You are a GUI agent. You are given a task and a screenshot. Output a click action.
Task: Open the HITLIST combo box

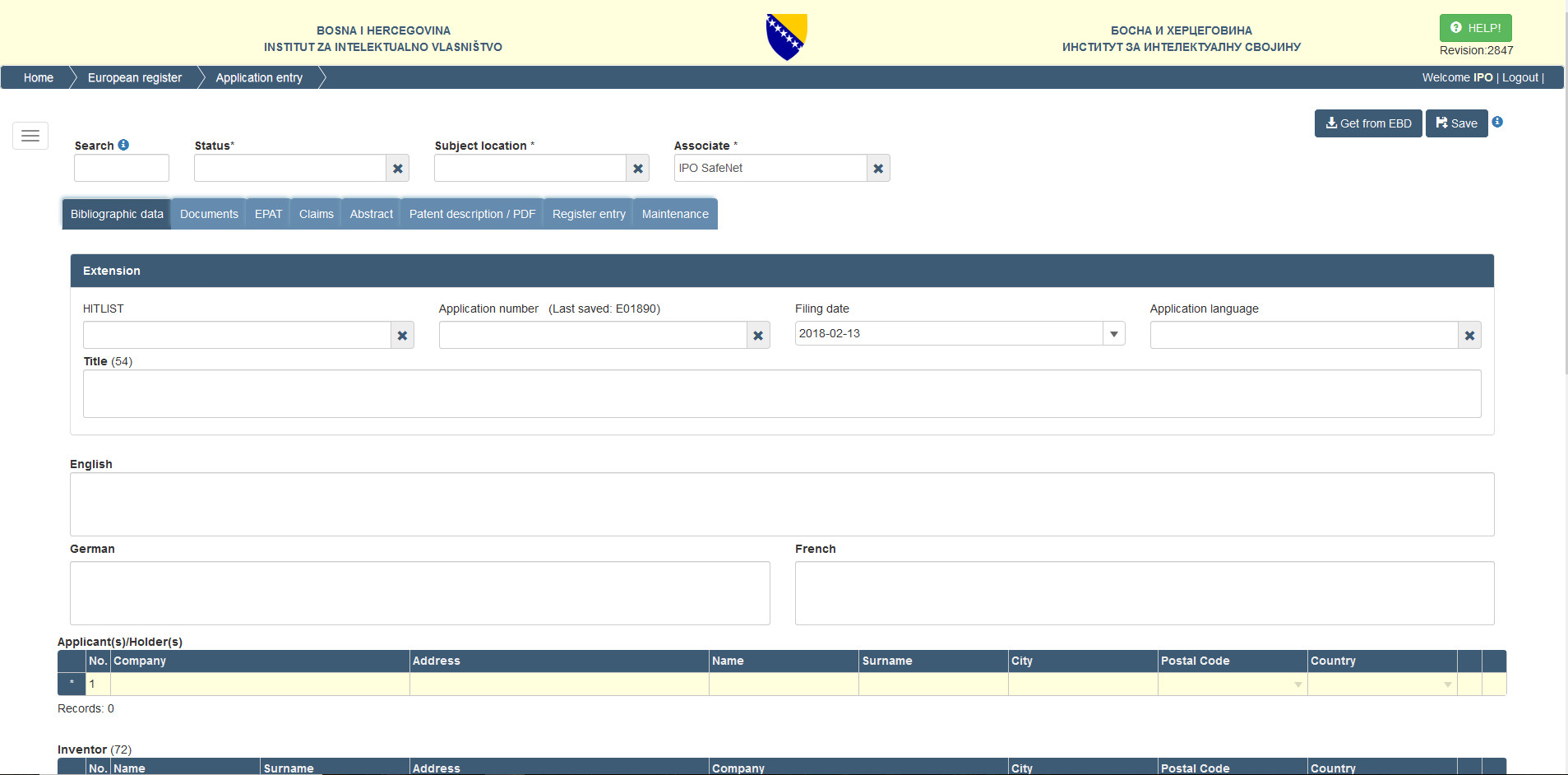237,336
